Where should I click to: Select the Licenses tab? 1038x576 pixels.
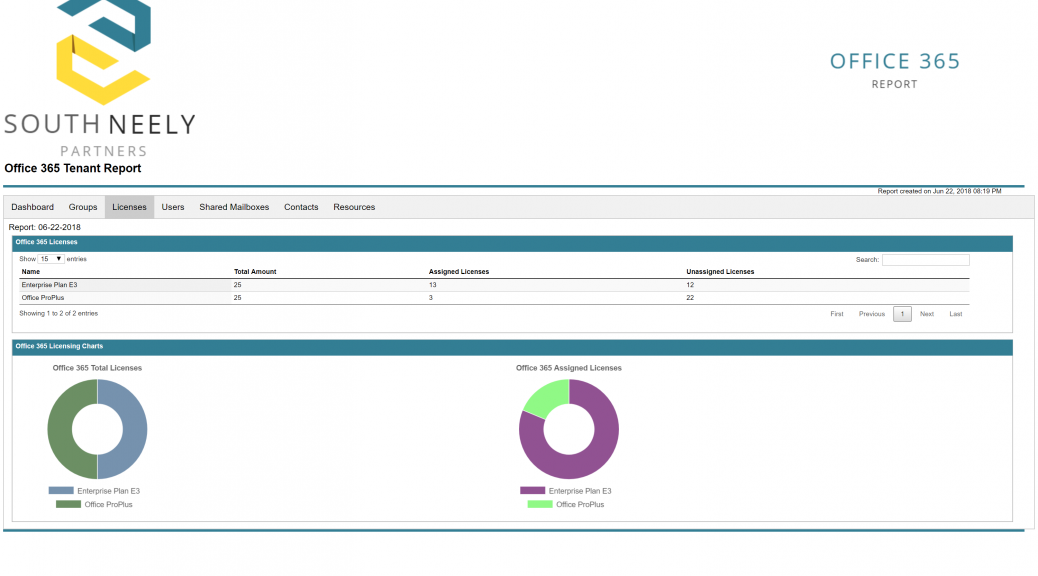click(129, 207)
